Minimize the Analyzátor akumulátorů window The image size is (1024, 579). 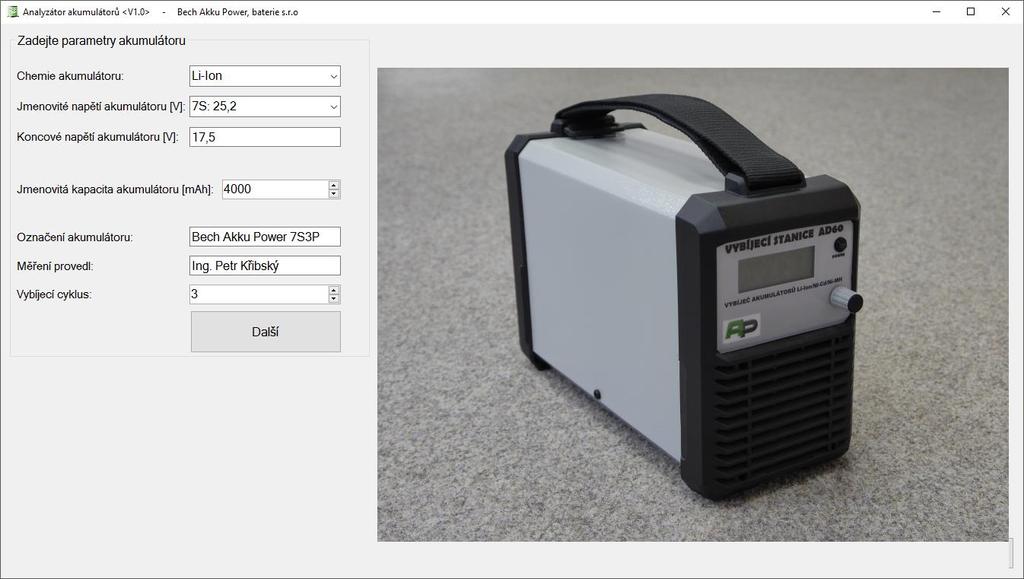click(936, 12)
